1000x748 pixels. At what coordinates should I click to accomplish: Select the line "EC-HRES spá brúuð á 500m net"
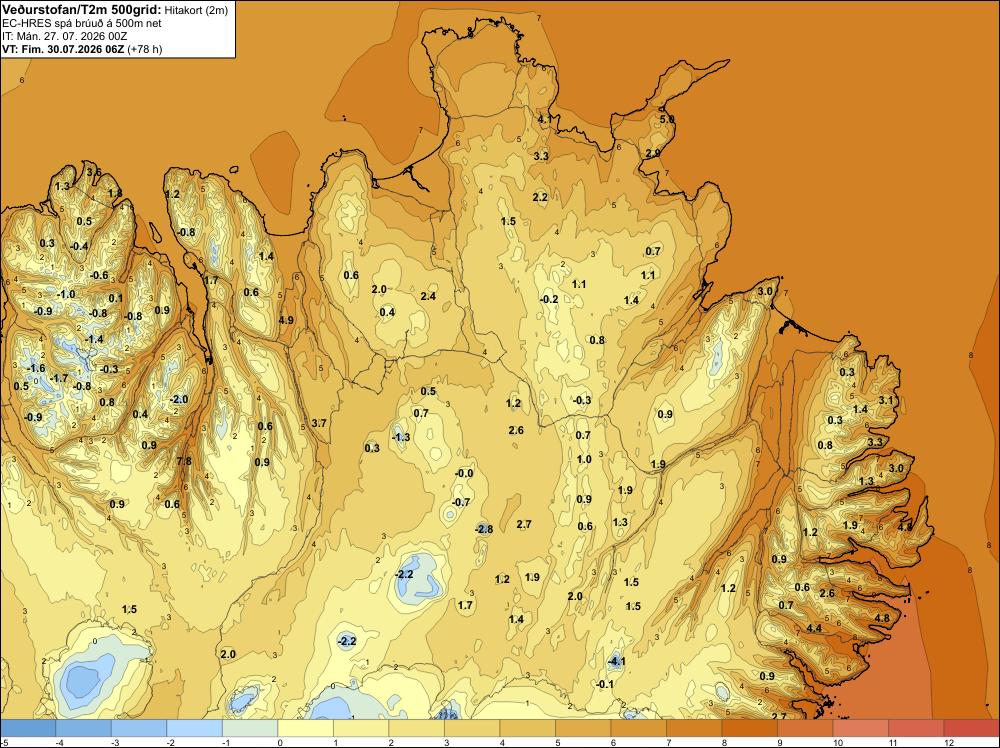pyautogui.click(x=82, y=23)
